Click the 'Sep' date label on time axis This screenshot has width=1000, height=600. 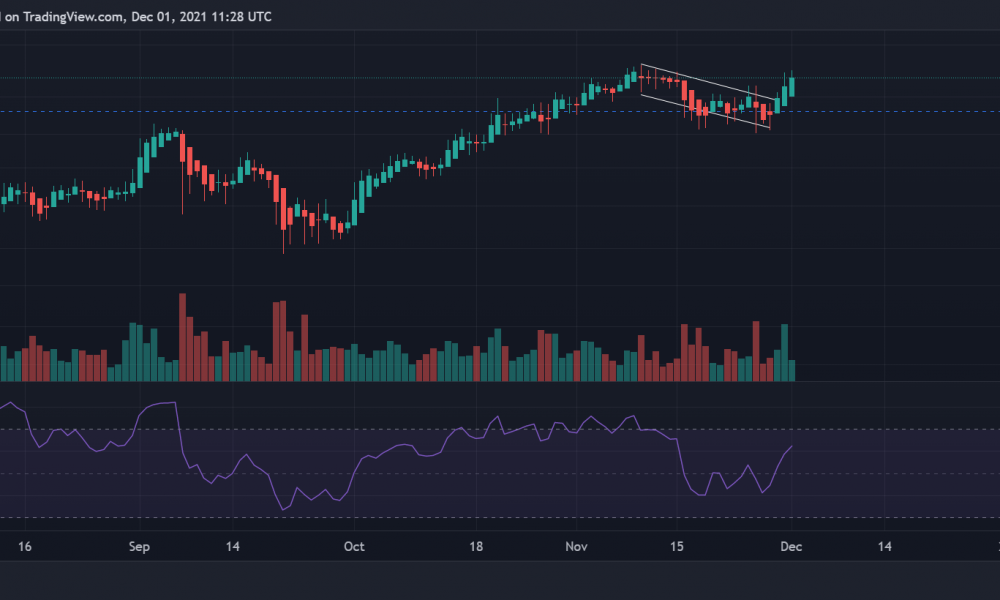tap(139, 546)
